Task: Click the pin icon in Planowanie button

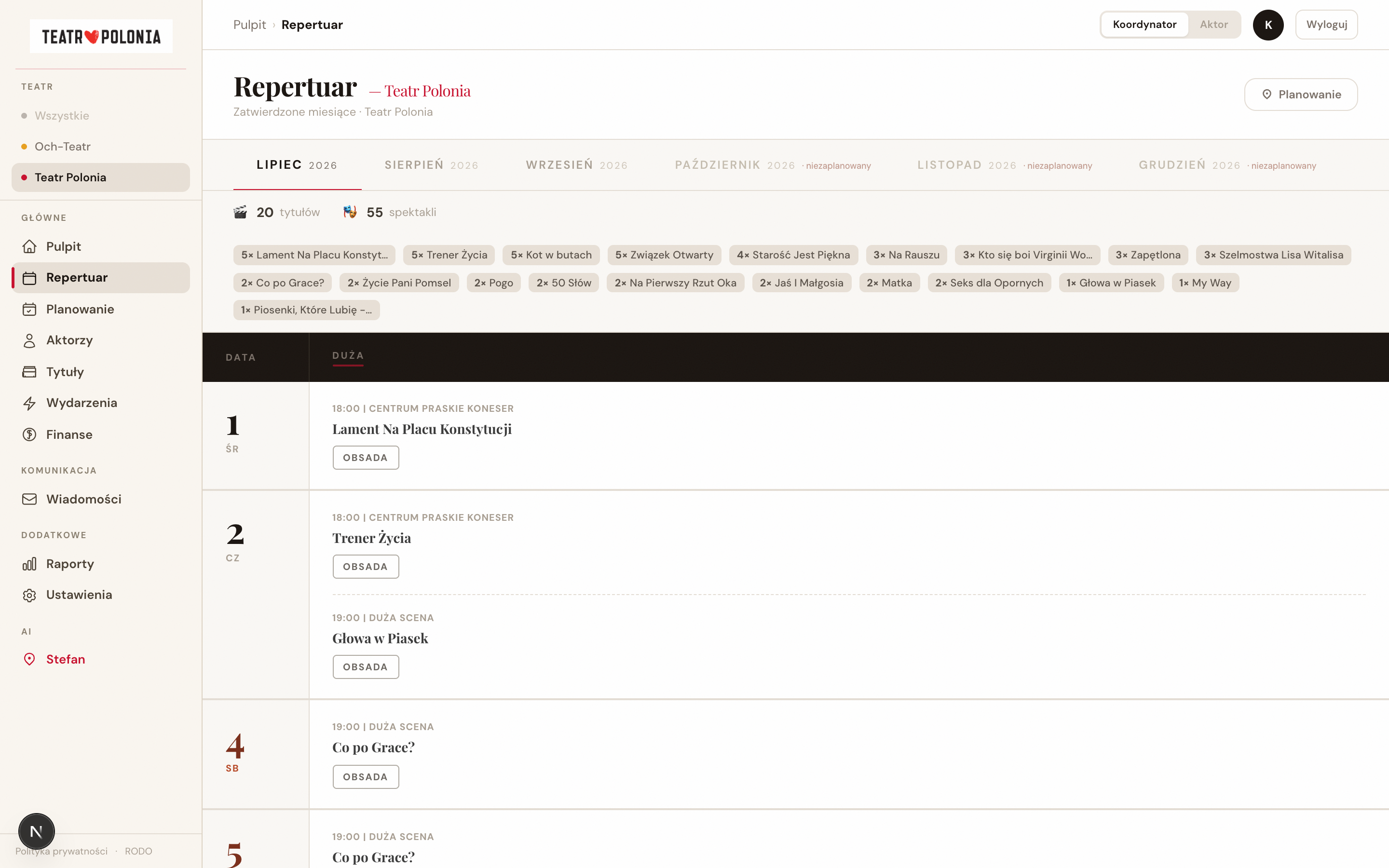Action: 1267,95
